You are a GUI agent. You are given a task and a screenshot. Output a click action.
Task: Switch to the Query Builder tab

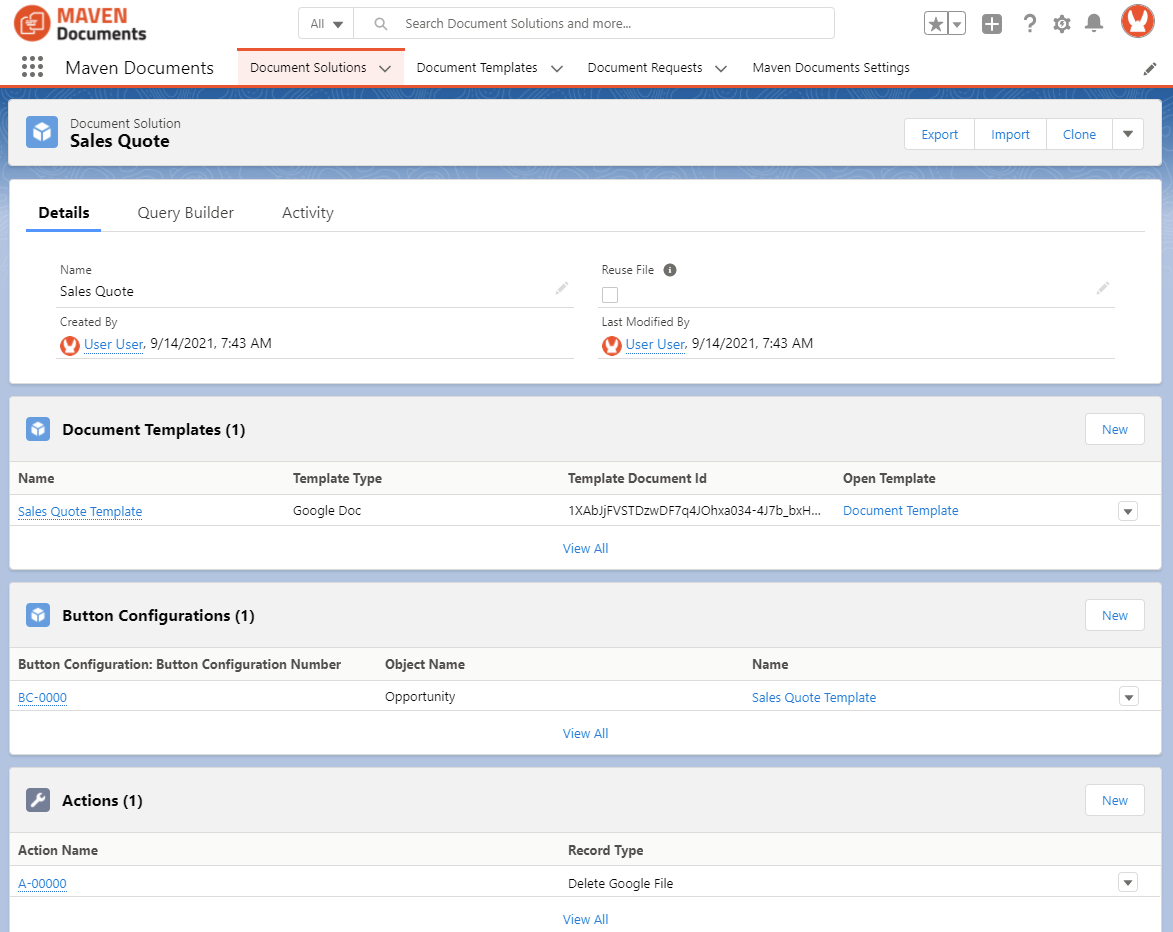[186, 212]
